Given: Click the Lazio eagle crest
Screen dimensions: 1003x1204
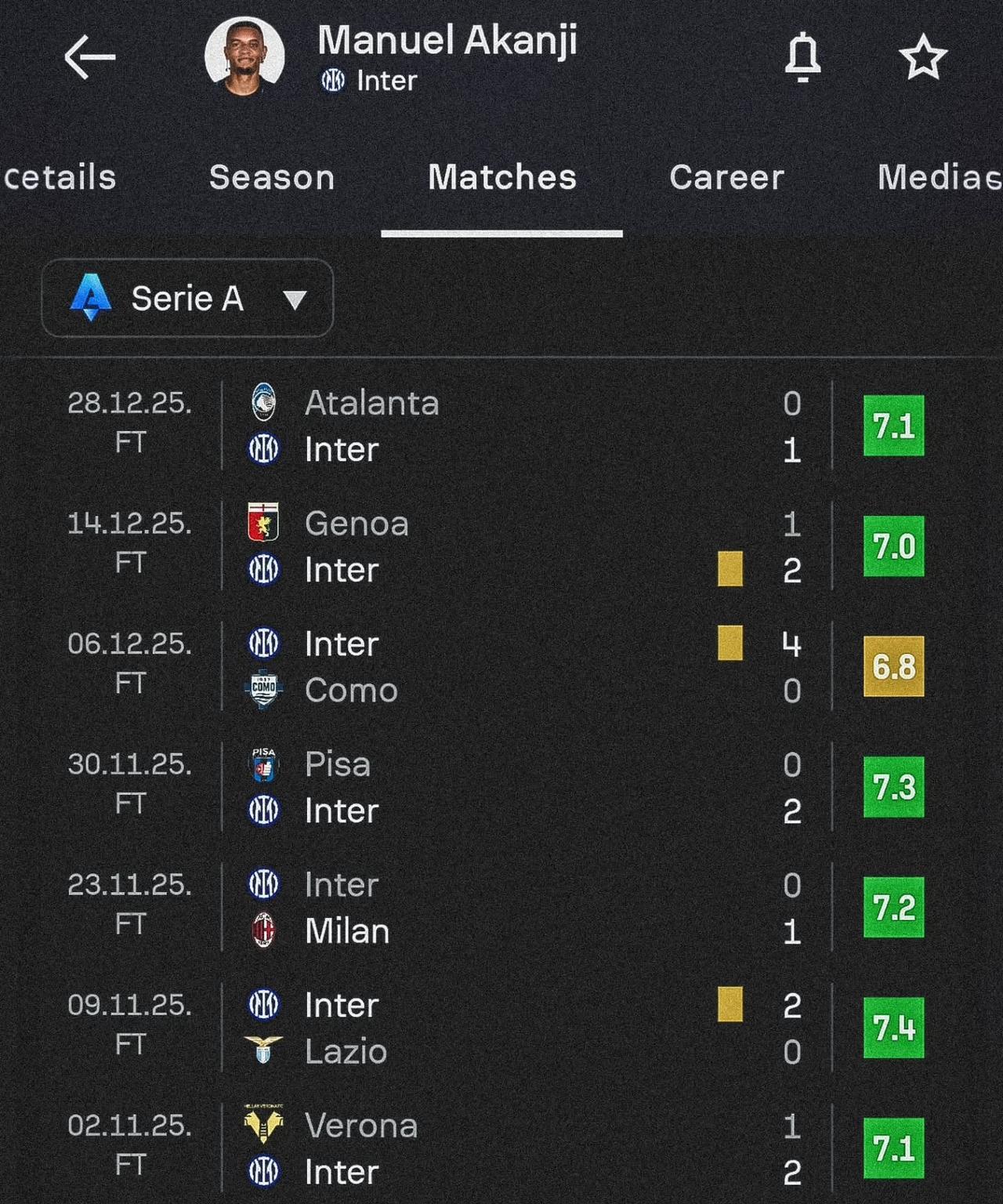Looking at the screenshot, I should 264,1050.
